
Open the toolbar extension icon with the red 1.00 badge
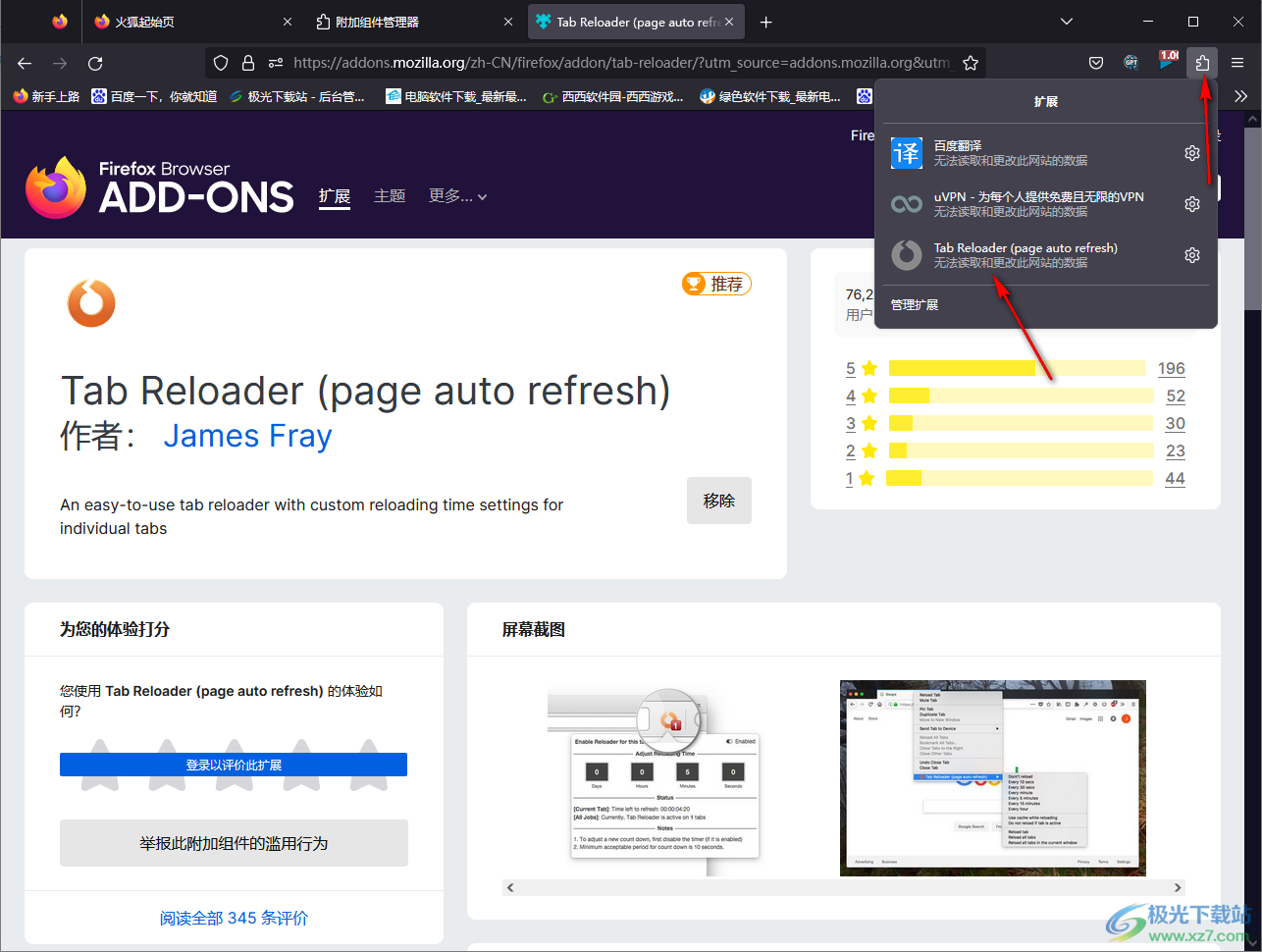click(1168, 62)
